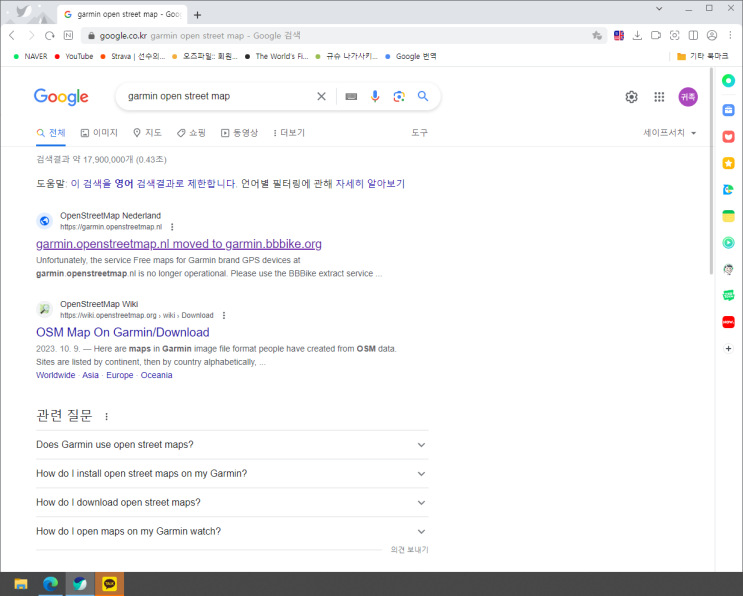743x596 pixels.
Task: Open the browser profile account icon
Action: pyautogui.click(x=712, y=36)
